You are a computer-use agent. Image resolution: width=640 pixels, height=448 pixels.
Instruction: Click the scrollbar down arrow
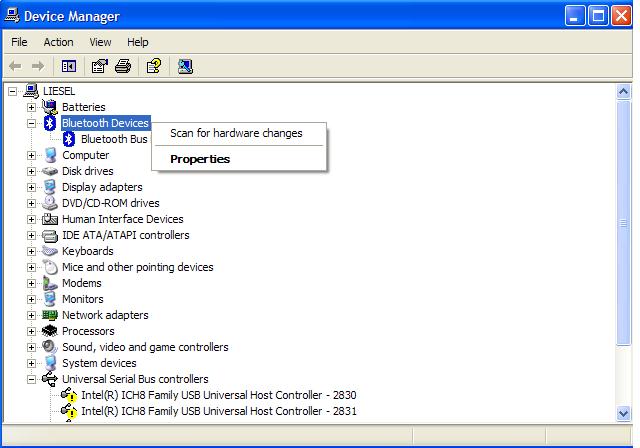tap(623, 413)
